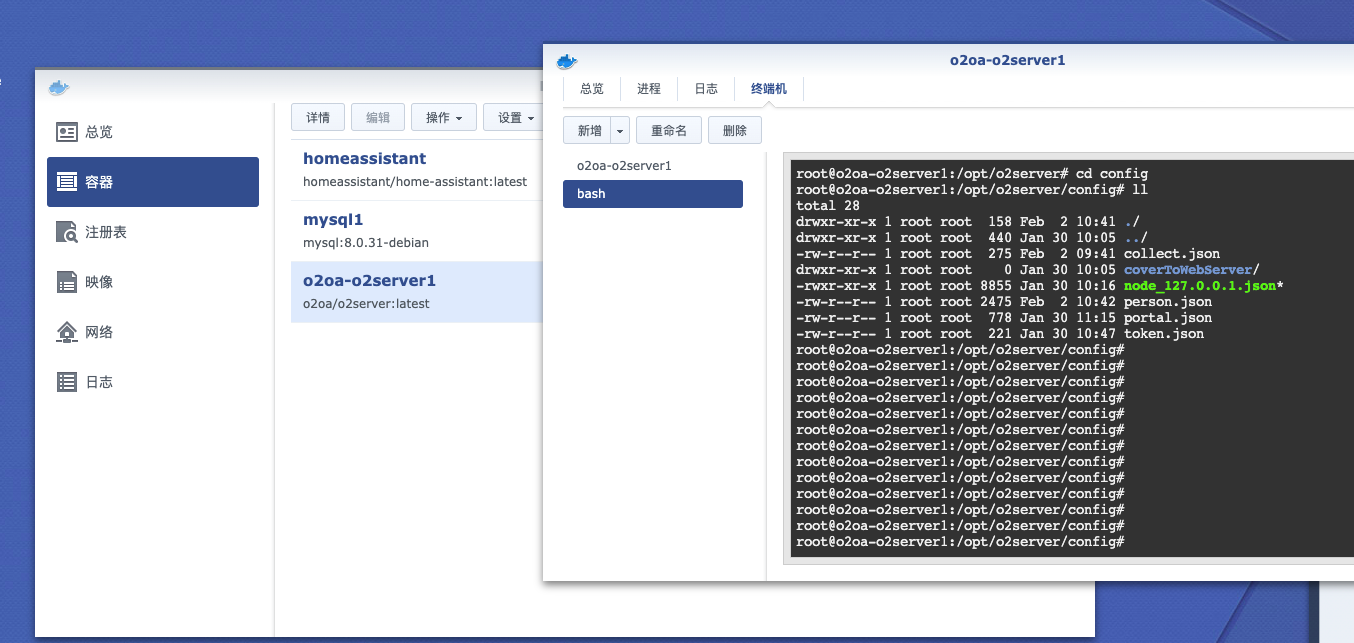Image resolution: width=1354 pixels, height=643 pixels.
Task: Expand the dropdown arrow next to 新增
Action: 620,131
